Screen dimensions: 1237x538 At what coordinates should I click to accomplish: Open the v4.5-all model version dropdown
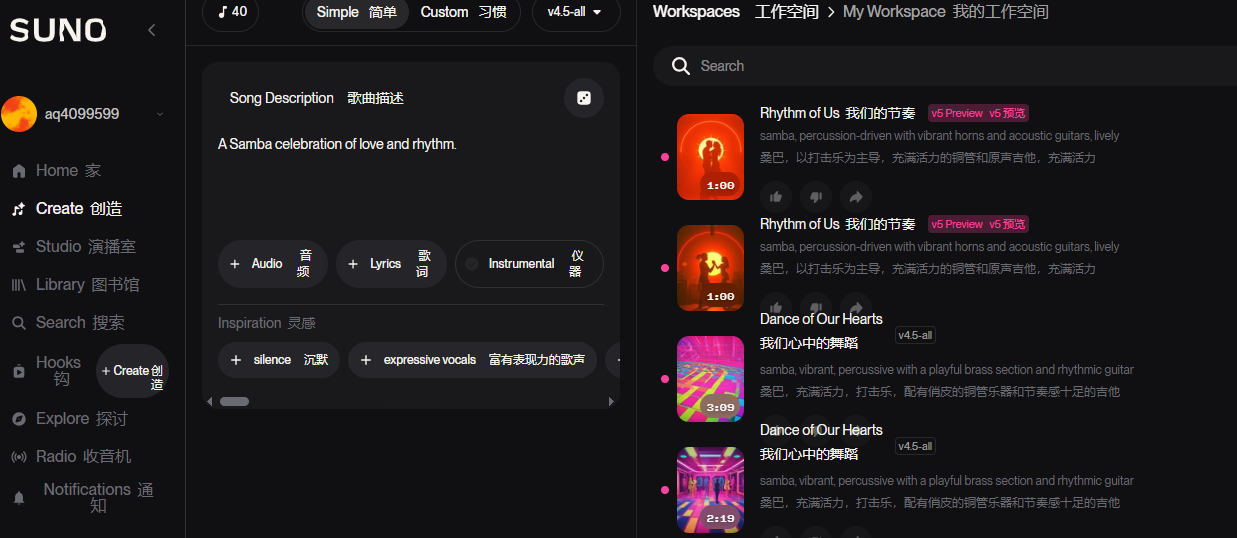click(575, 12)
